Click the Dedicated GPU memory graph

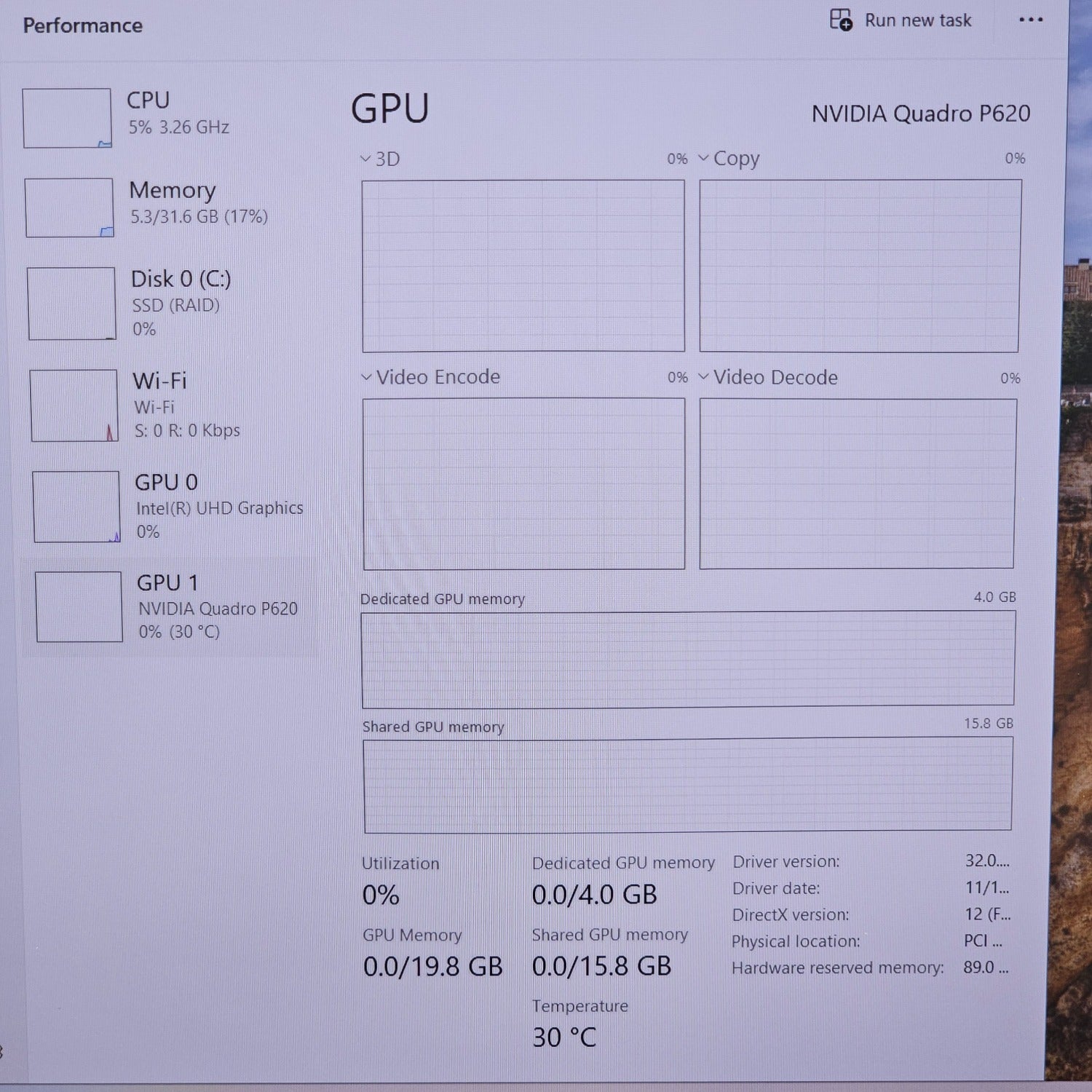688,659
